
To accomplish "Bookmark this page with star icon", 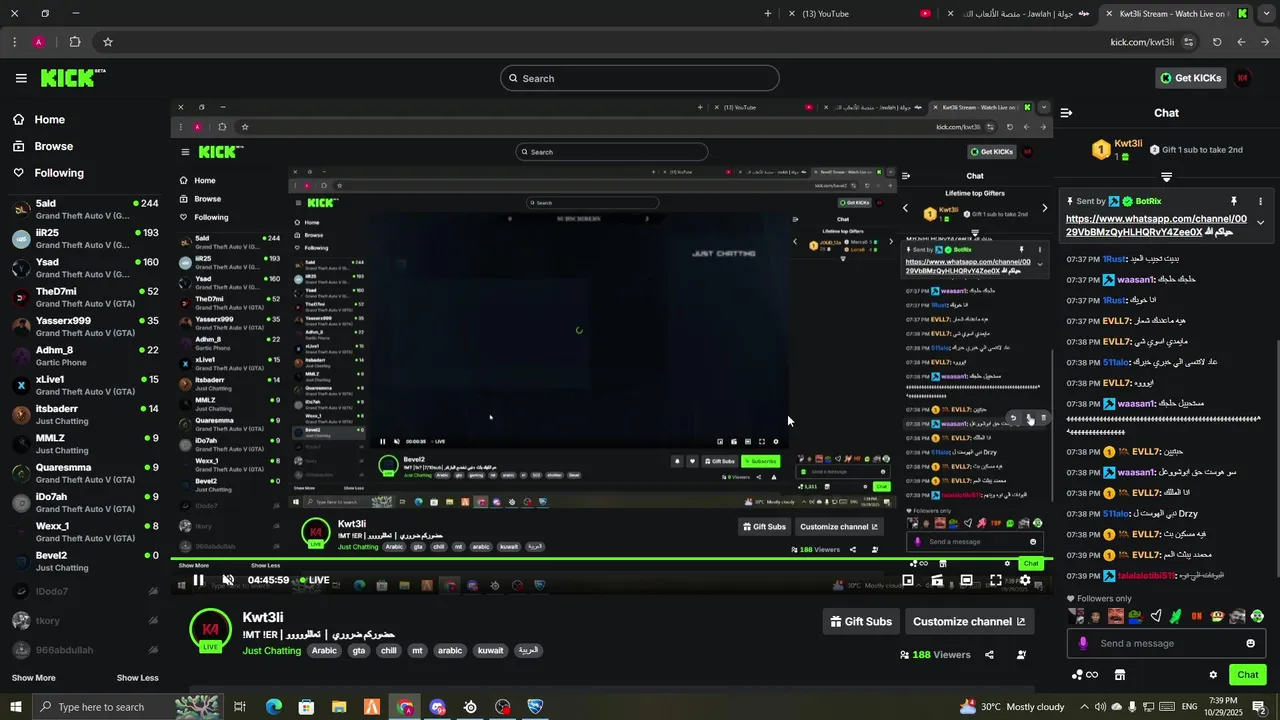I will (x=107, y=42).
